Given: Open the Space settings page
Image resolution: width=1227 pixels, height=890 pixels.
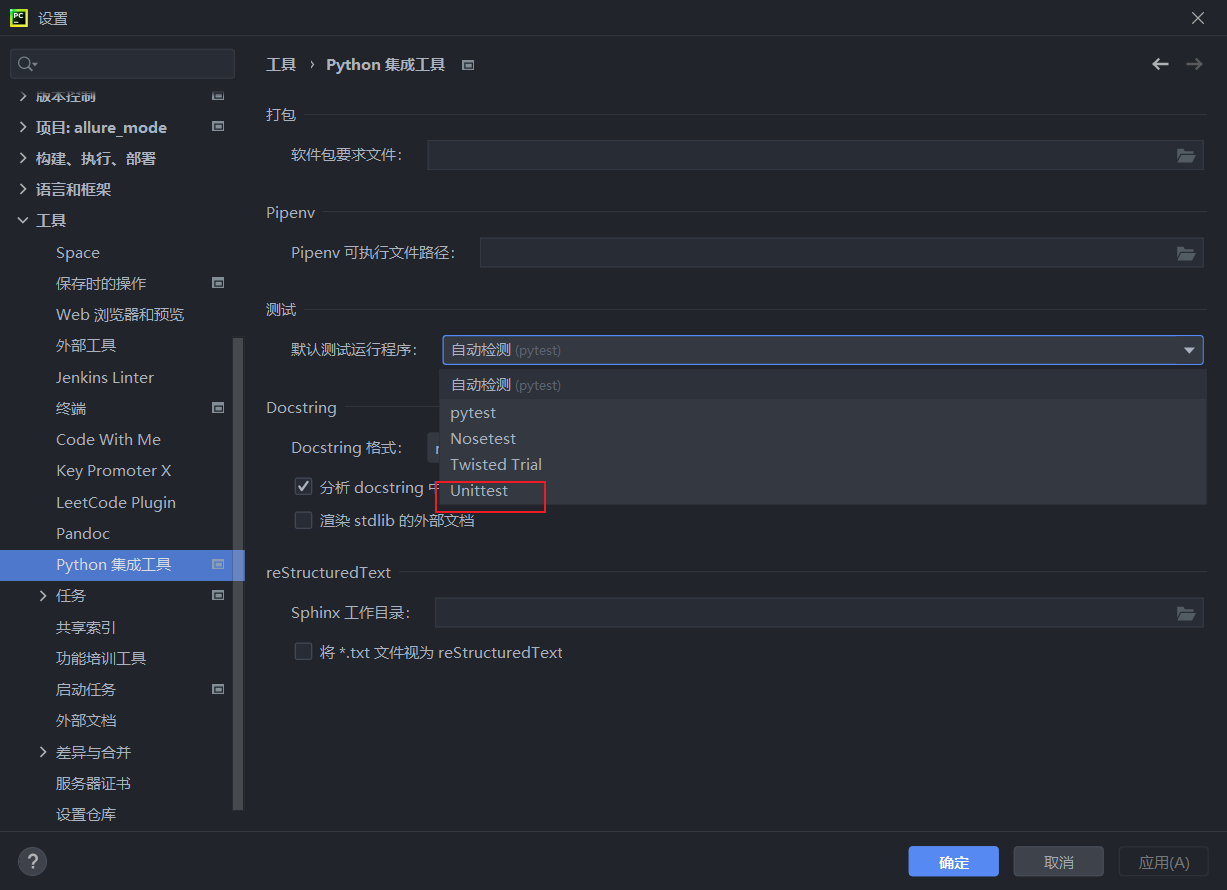Looking at the screenshot, I should (78, 252).
